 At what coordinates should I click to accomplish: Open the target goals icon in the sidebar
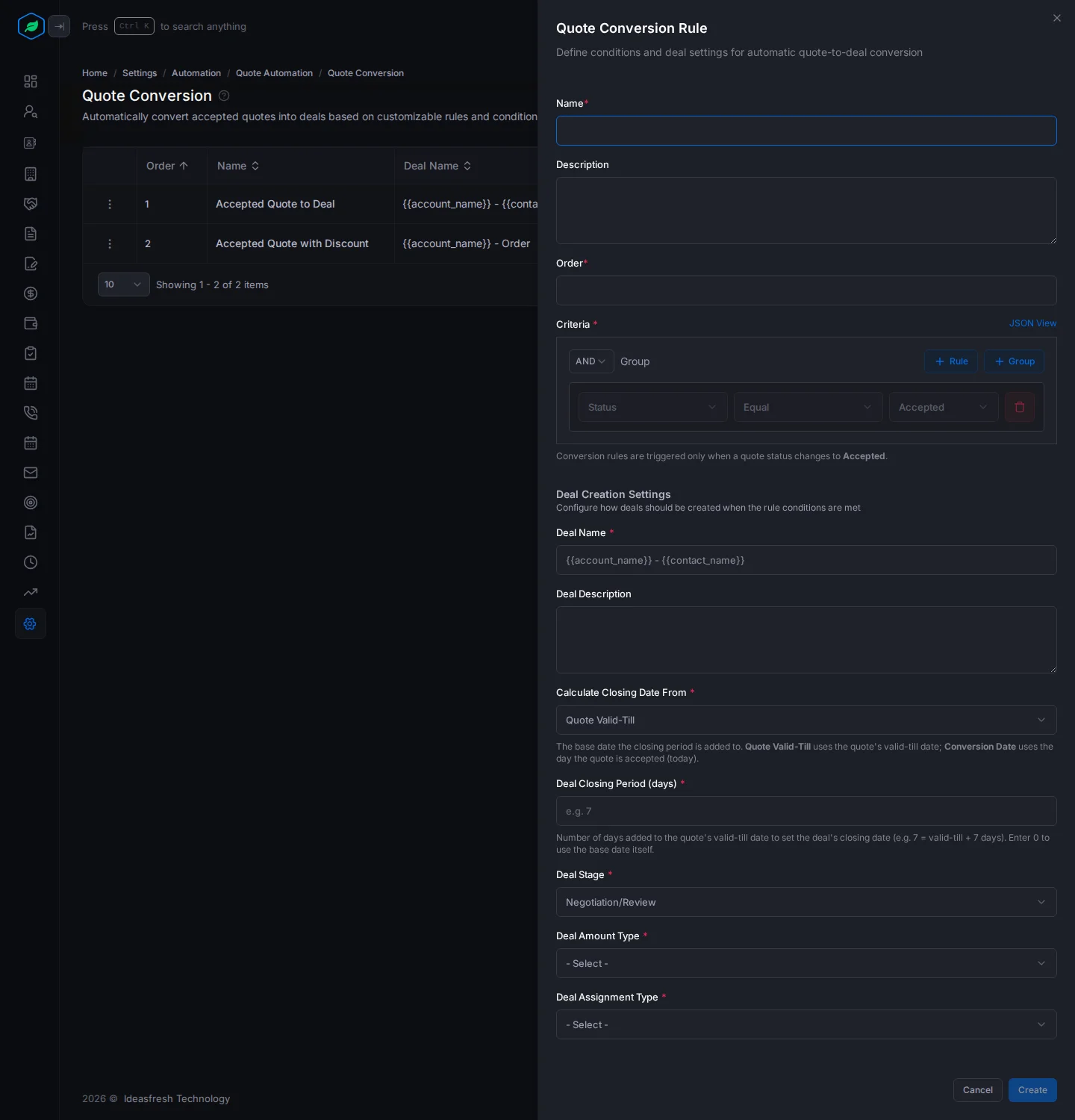pyautogui.click(x=31, y=503)
